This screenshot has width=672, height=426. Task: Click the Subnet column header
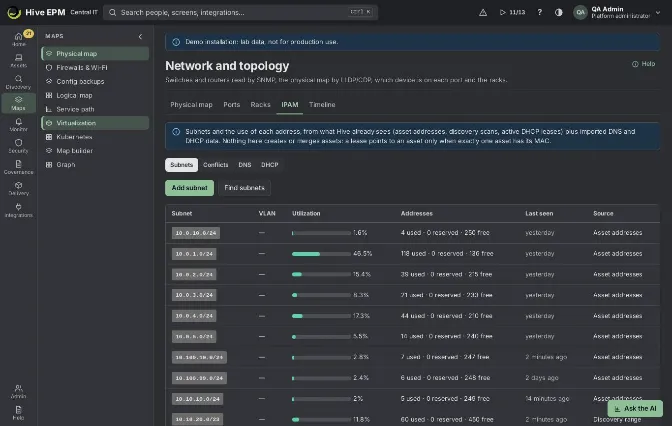pyautogui.click(x=182, y=213)
